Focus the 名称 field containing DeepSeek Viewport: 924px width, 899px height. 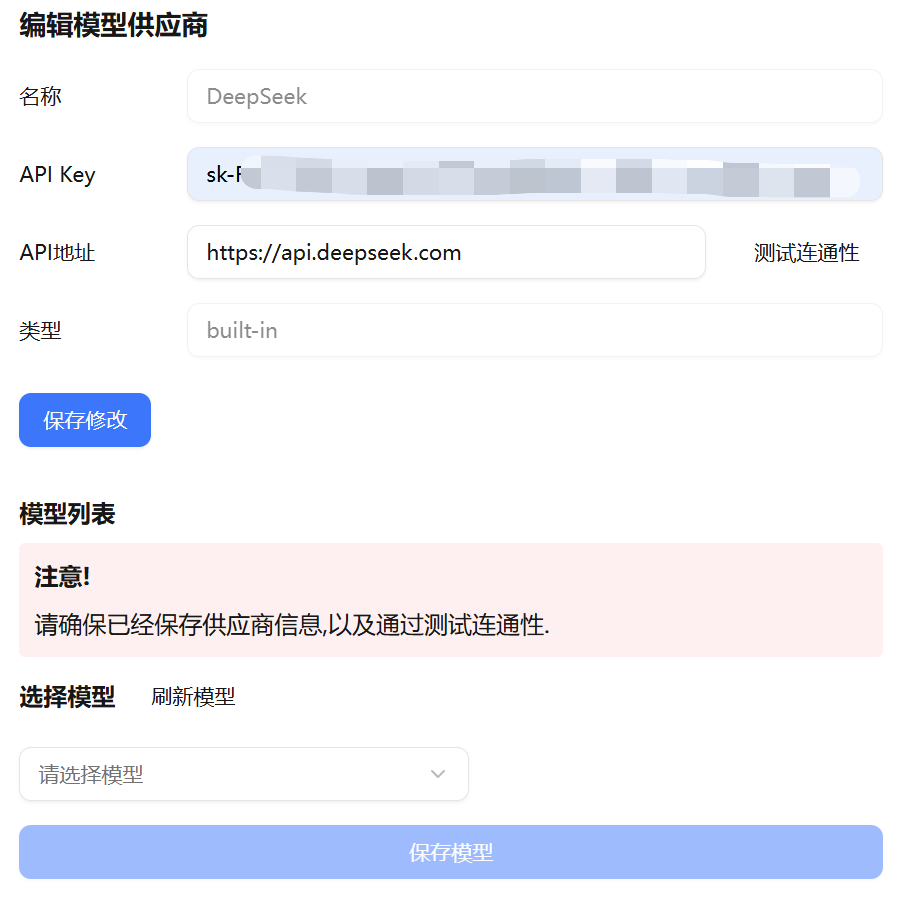[534, 97]
